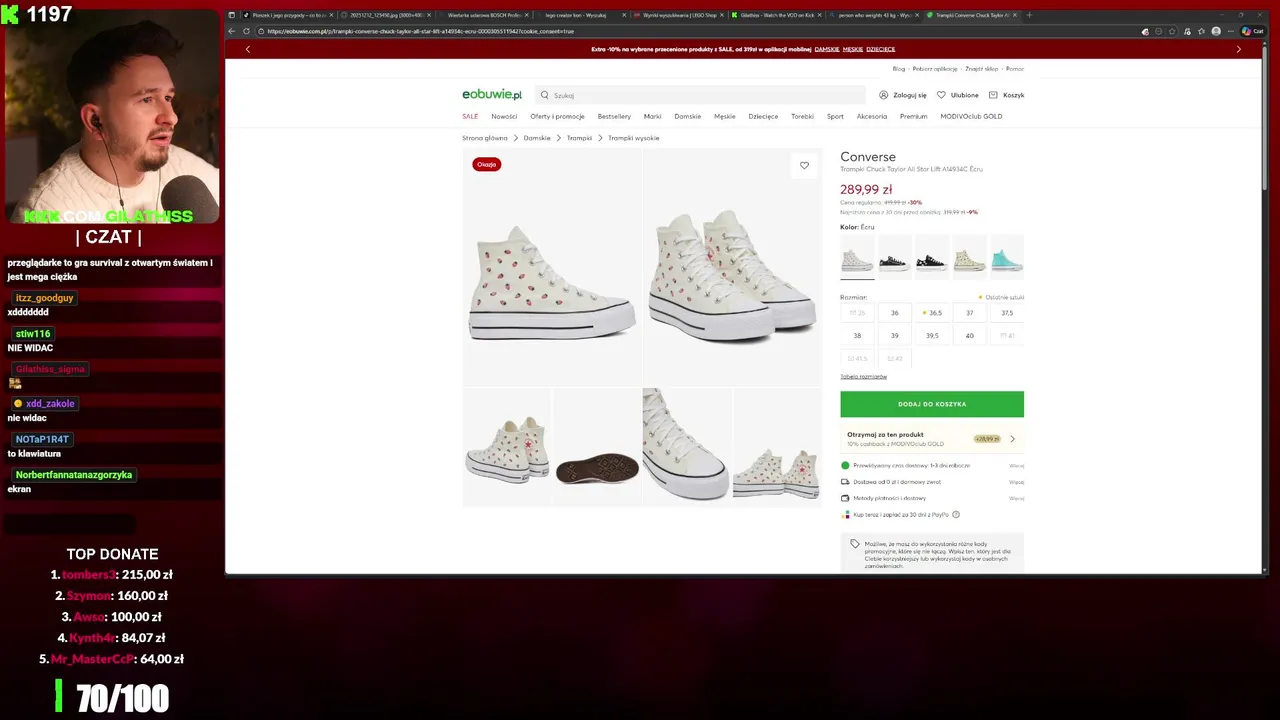Open main left side-view shoe image
This screenshot has height=720, width=1280.
[x=552, y=267]
